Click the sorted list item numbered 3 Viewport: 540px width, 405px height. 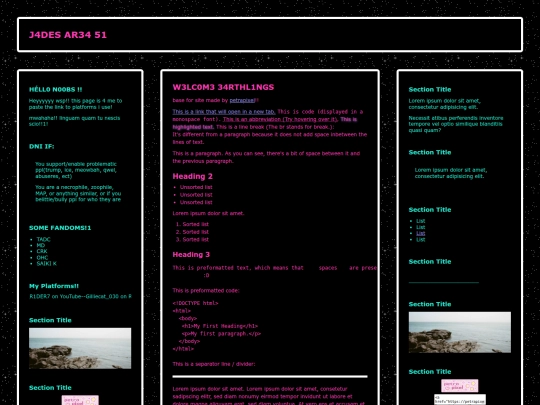pyautogui.click(x=196, y=240)
